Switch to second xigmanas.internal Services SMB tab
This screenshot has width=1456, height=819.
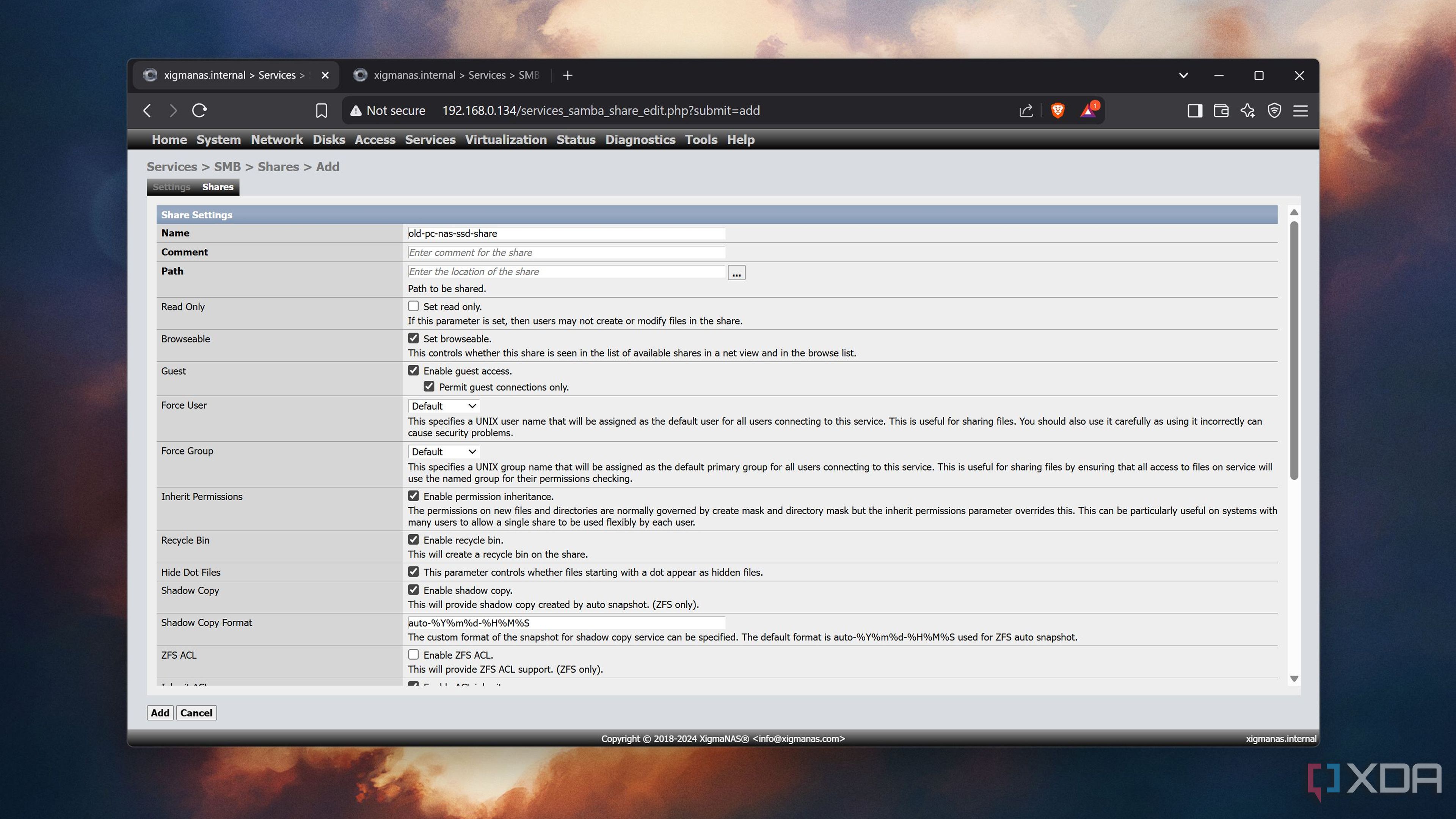(447, 75)
